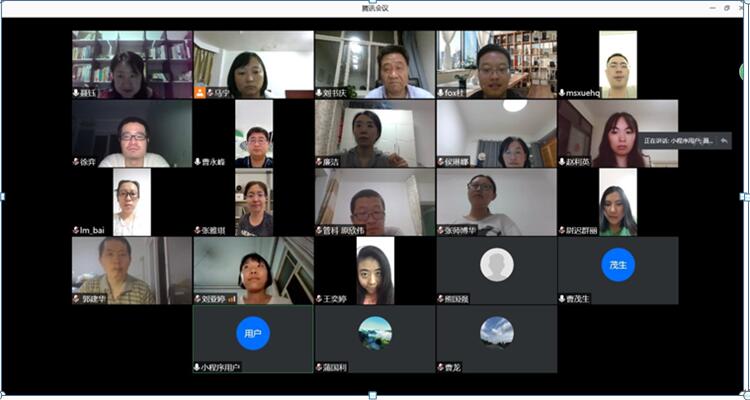This screenshot has width=750, height=400.
Task: Click the signal bars icon after 刘亚婷
Action: coord(232,298)
